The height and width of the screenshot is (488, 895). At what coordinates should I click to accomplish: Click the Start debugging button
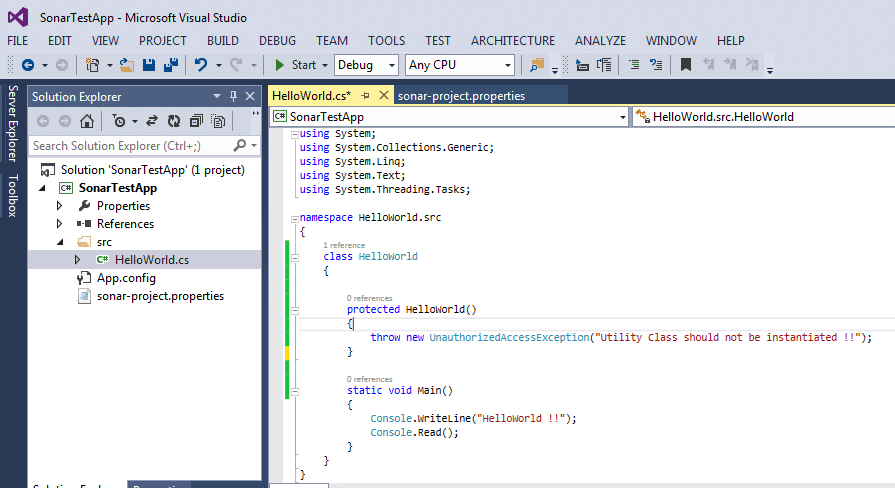pos(296,65)
